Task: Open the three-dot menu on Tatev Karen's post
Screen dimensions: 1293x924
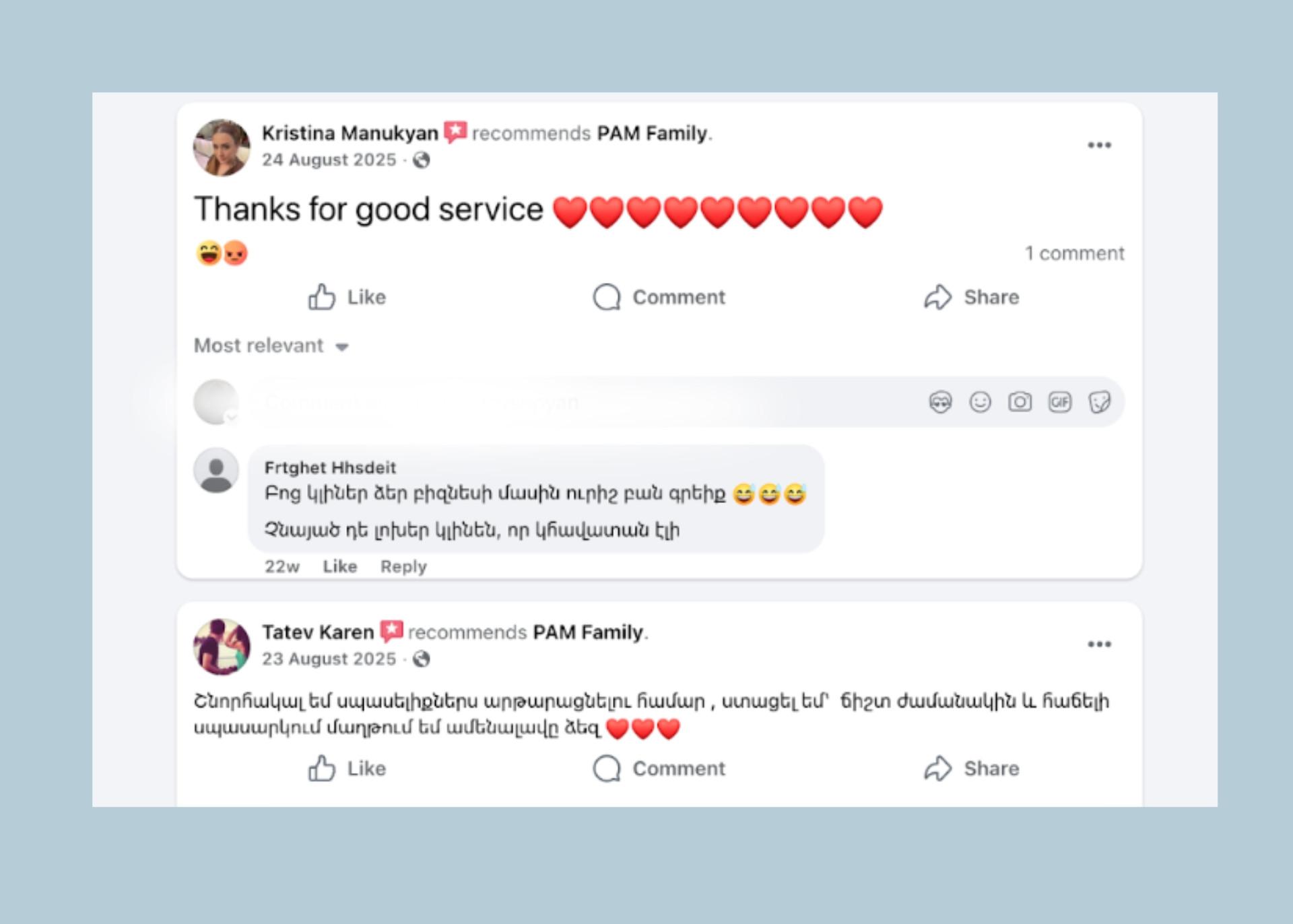Action: pyautogui.click(x=1099, y=645)
